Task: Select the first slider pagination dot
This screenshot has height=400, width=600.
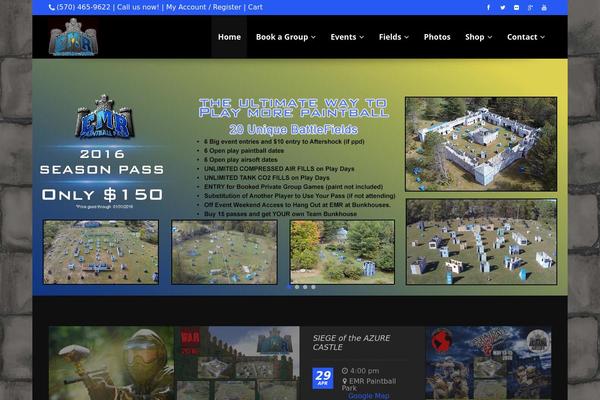Action: pos(289,287)
